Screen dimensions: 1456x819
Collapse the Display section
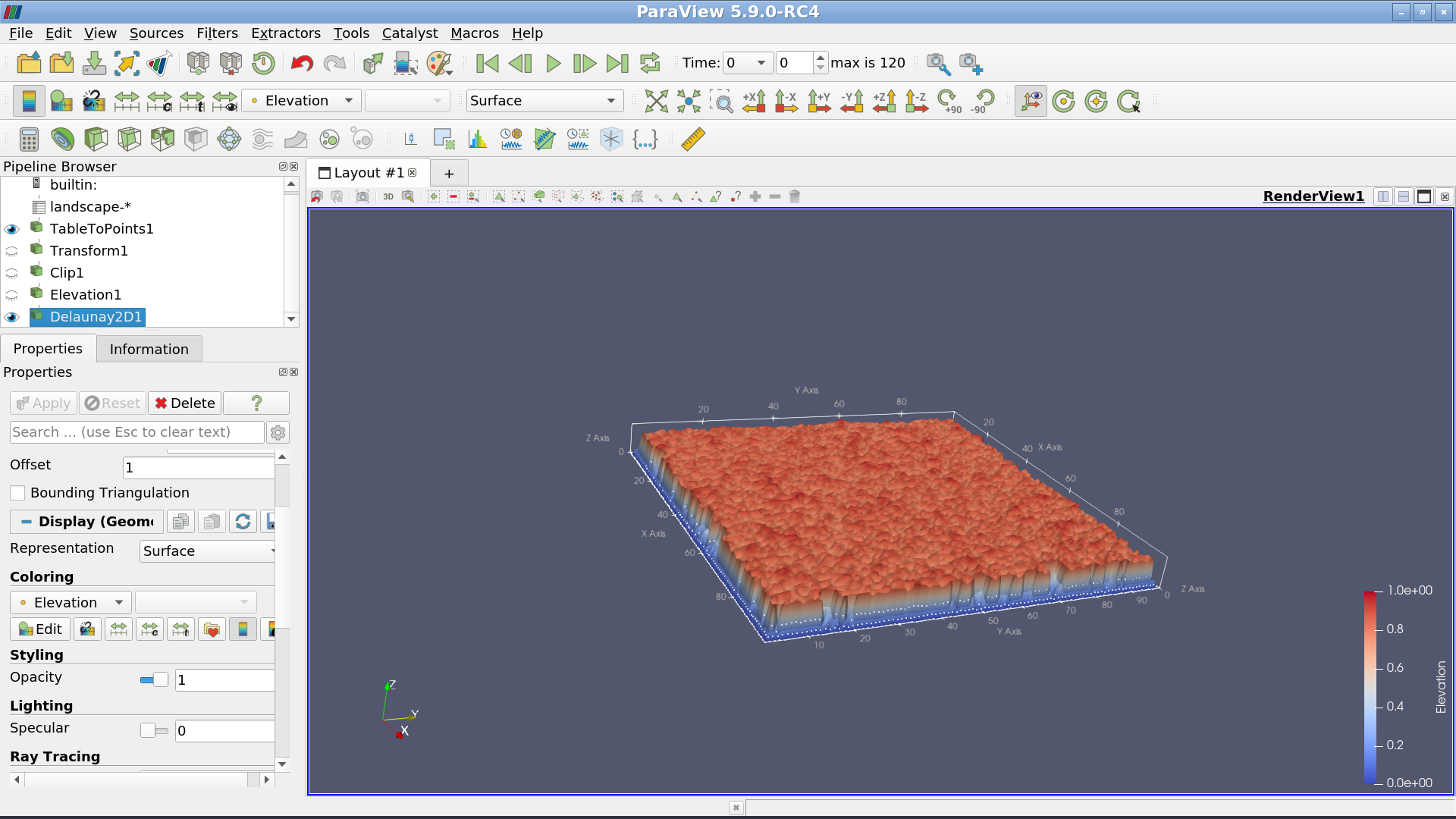(26, 522)
